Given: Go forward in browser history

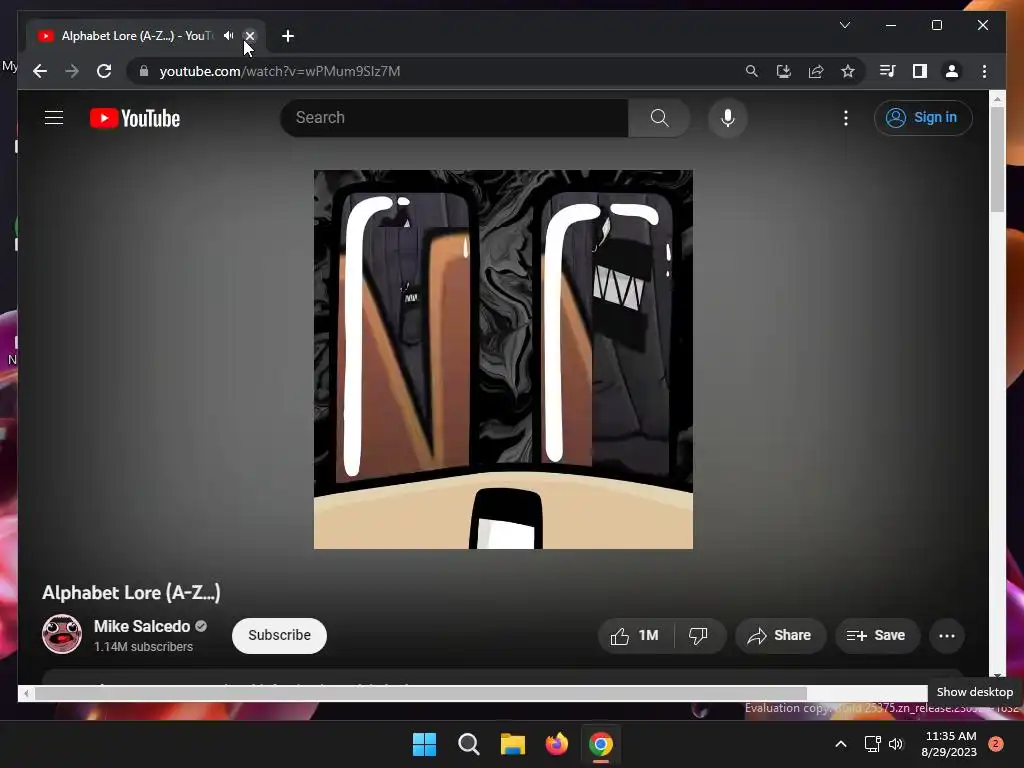Looking at the screenshot, I should pyautogui.click(x=72, y=71).
